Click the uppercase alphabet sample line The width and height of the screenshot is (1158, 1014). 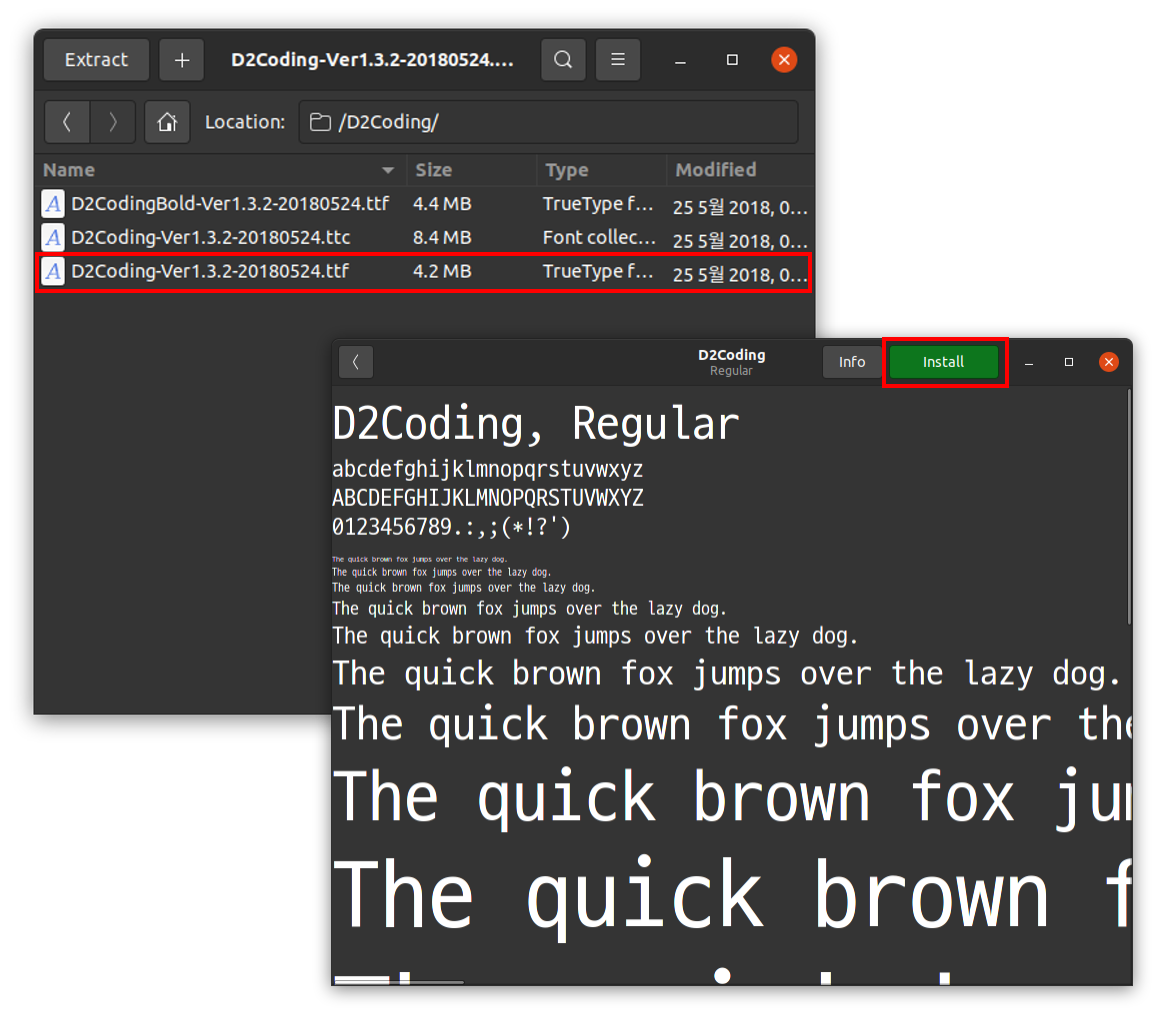[487, 498]
